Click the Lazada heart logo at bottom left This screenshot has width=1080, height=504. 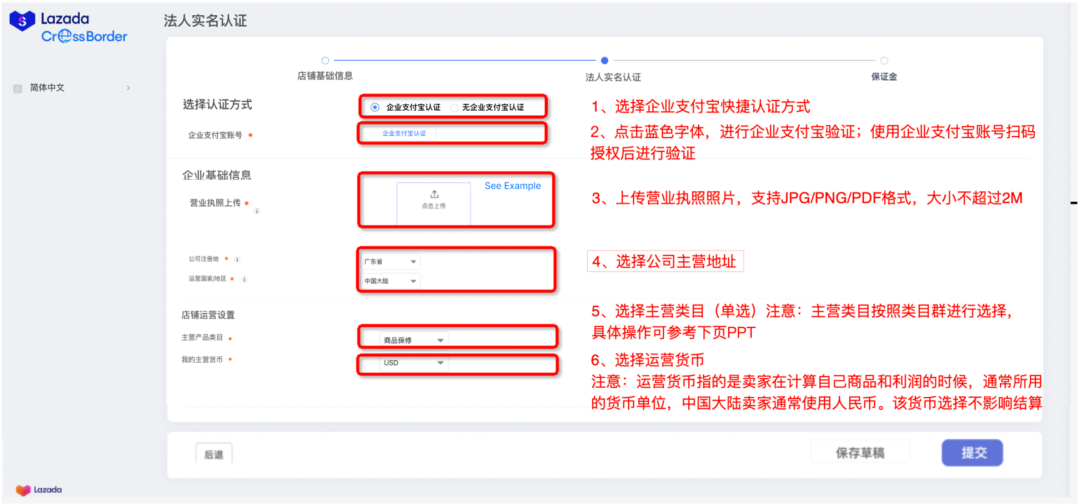click(23, 490)
